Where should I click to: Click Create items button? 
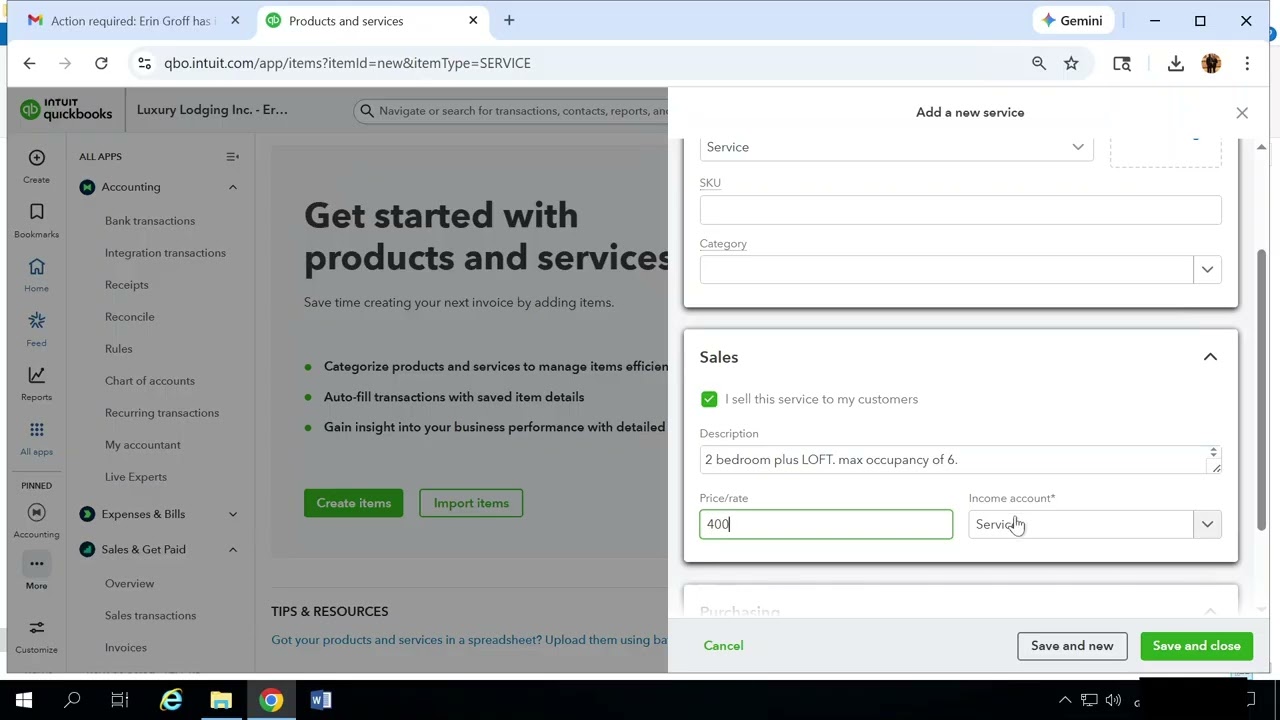click(354, 503)
